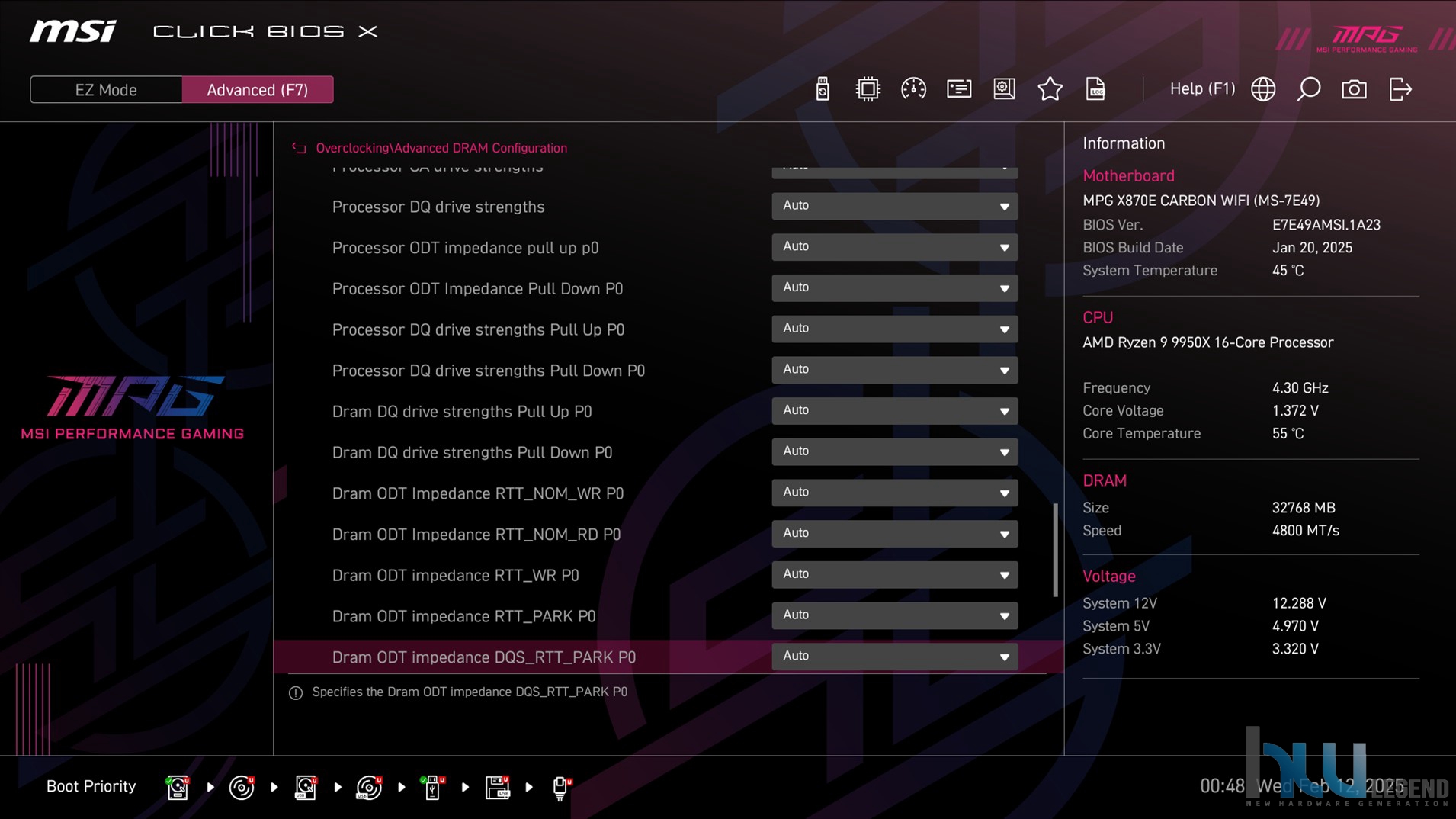Select the Advanced (F7) mode tab

click(258, 89)
